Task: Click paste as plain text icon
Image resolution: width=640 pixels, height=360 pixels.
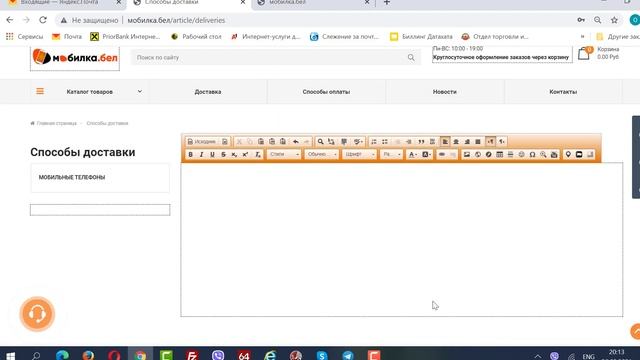Action: pyautogui.click(x=272, y=142)
